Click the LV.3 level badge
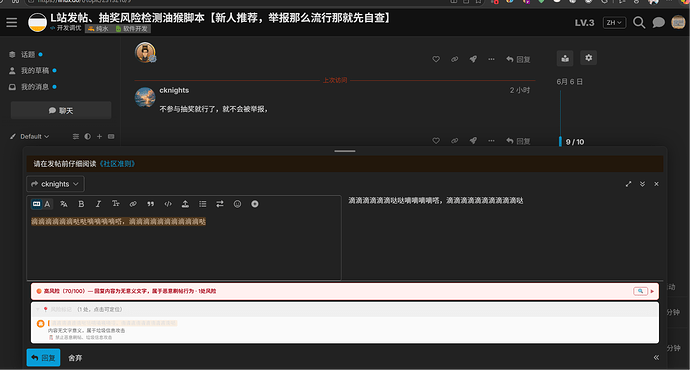This screenshot has width=690, height=370. tap(584, 23)
